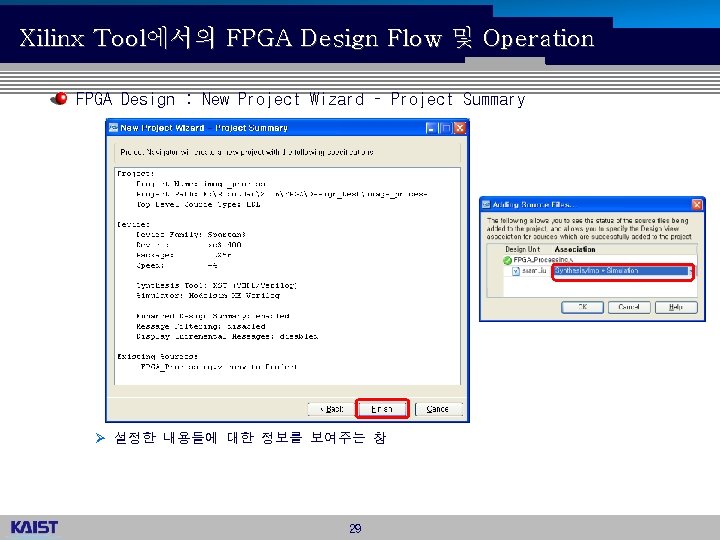Click the Design Unit column header
Image resolution: width=720 pixels, height=540 pixels.
click(522, 249)
